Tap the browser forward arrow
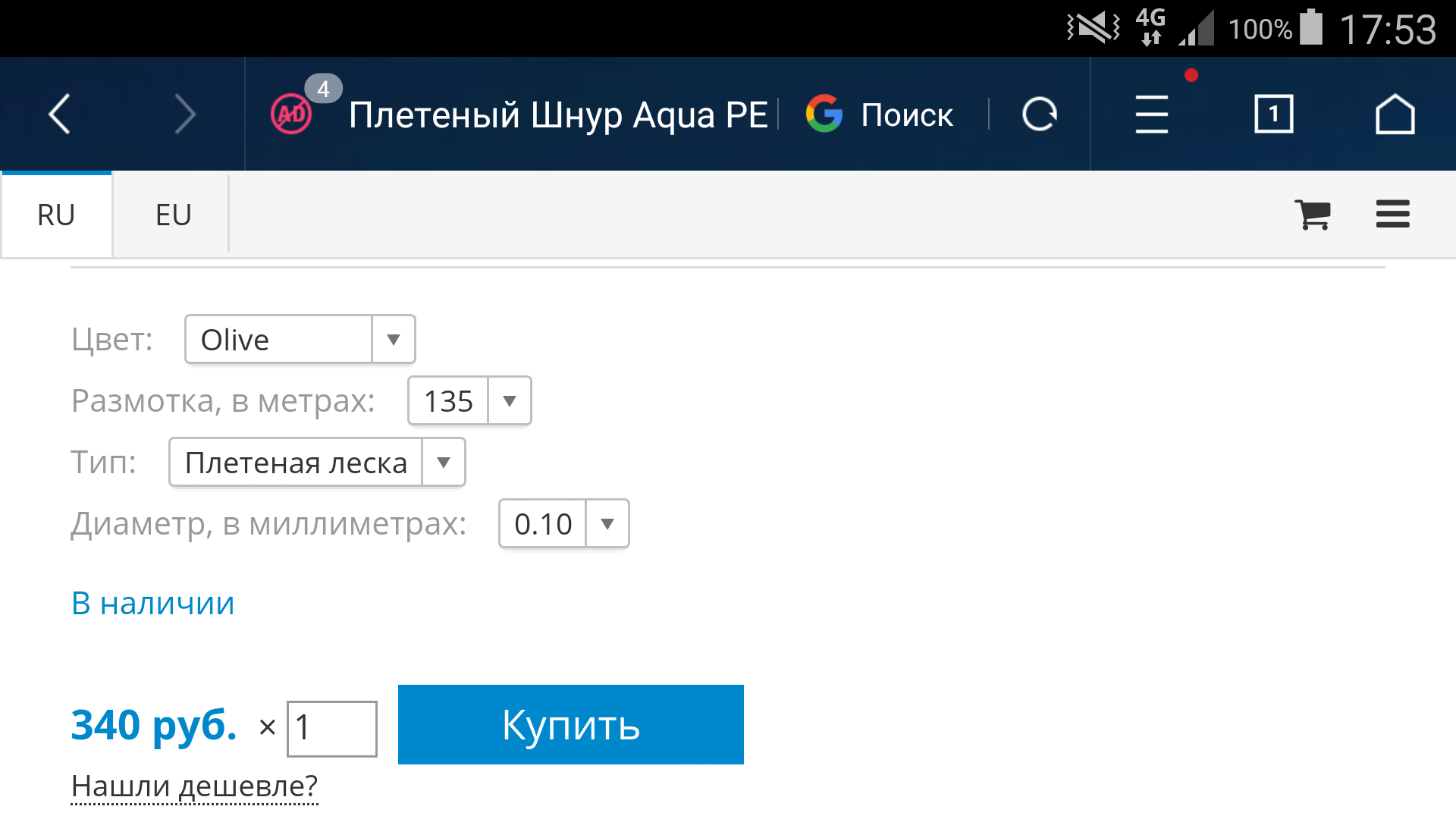1456x819 pixels. click(184, 115)
